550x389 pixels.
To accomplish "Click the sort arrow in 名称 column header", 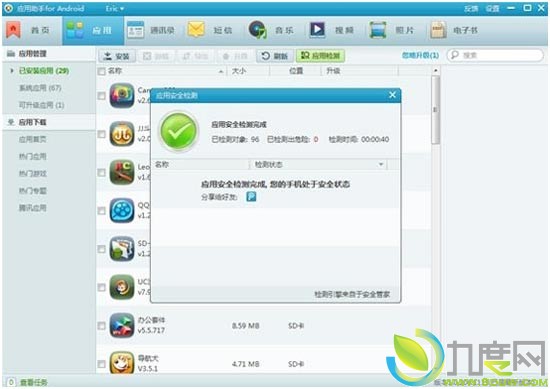I will click(x=221, y=71).
